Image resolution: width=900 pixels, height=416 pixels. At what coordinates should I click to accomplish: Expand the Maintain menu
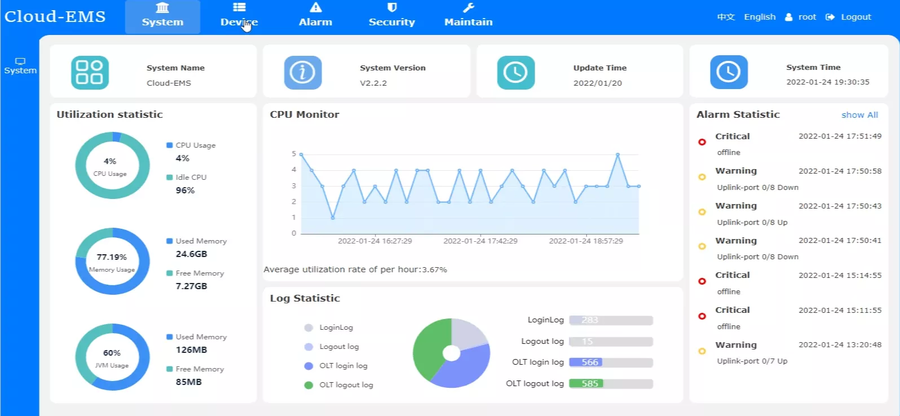point(468,16)
